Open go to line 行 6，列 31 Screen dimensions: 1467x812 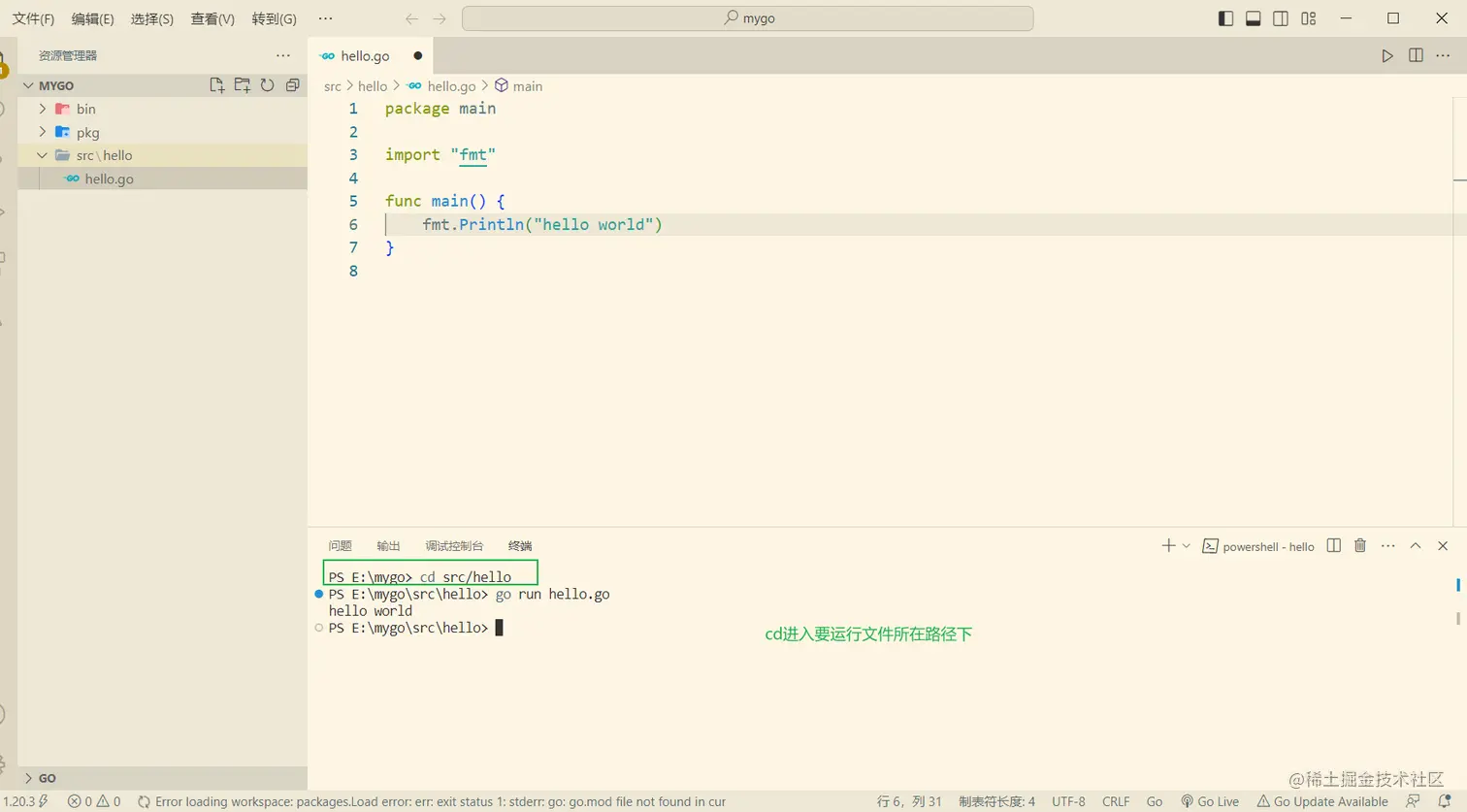click(x=909, y=801)
